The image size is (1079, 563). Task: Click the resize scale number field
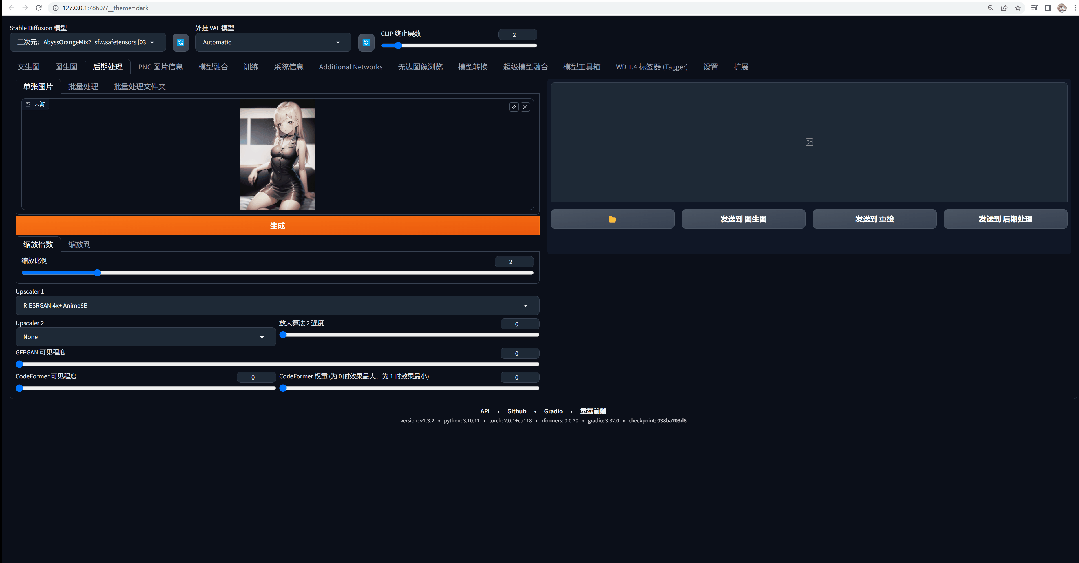click(x=514, y=262)
